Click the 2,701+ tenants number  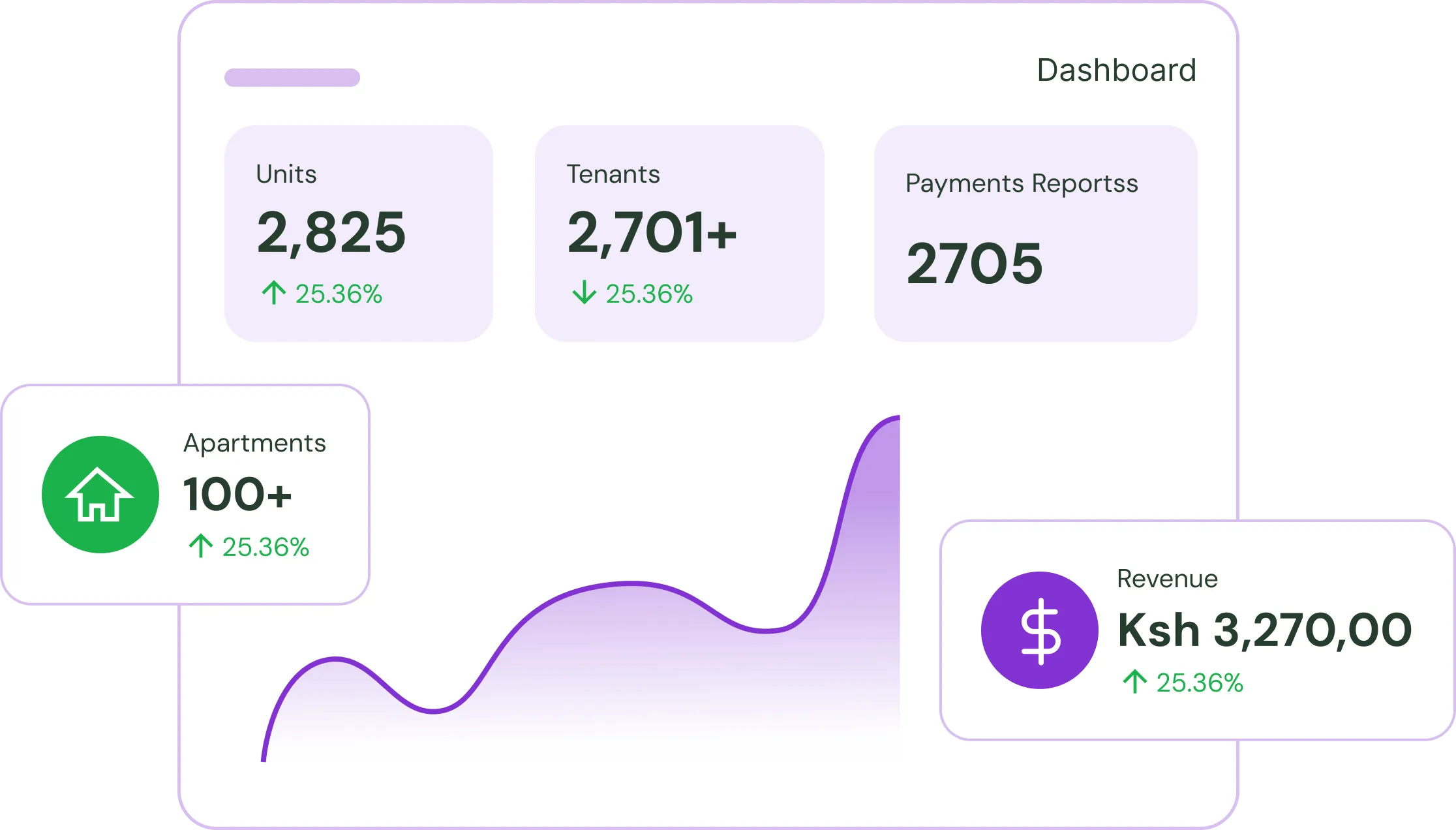[x=651, y=233]
